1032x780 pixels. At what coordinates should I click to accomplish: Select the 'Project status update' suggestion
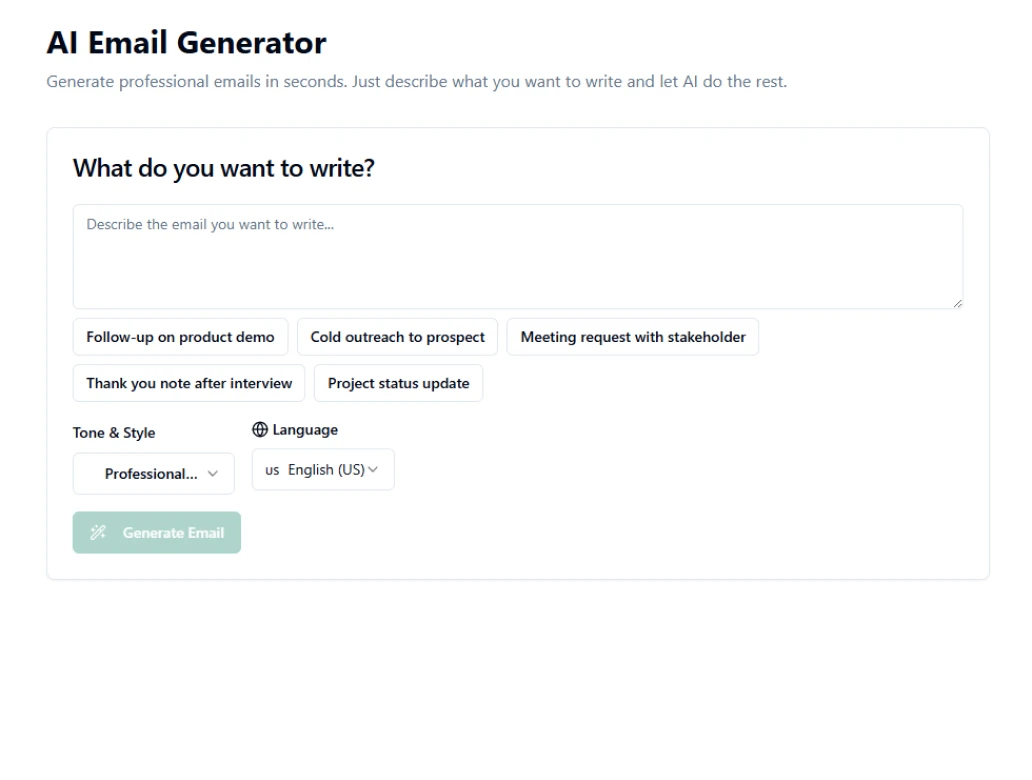click(398, 383)
